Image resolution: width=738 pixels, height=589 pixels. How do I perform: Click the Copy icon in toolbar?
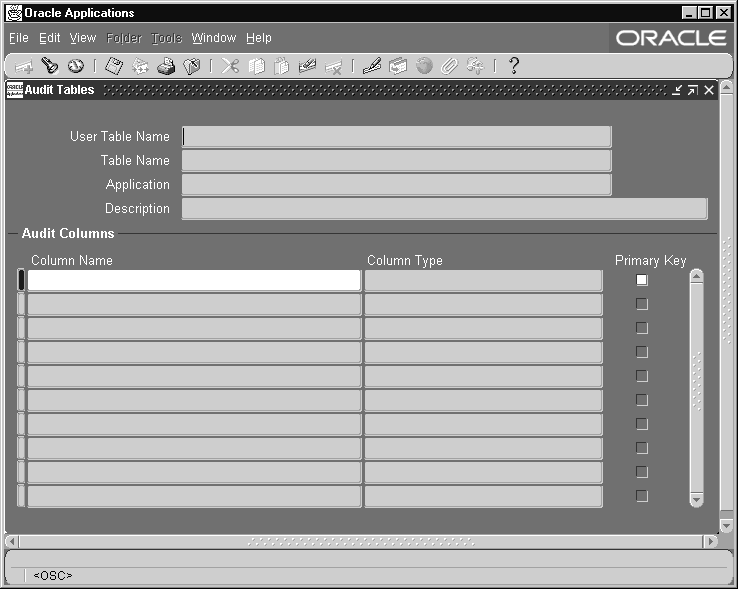coord(257,66)
